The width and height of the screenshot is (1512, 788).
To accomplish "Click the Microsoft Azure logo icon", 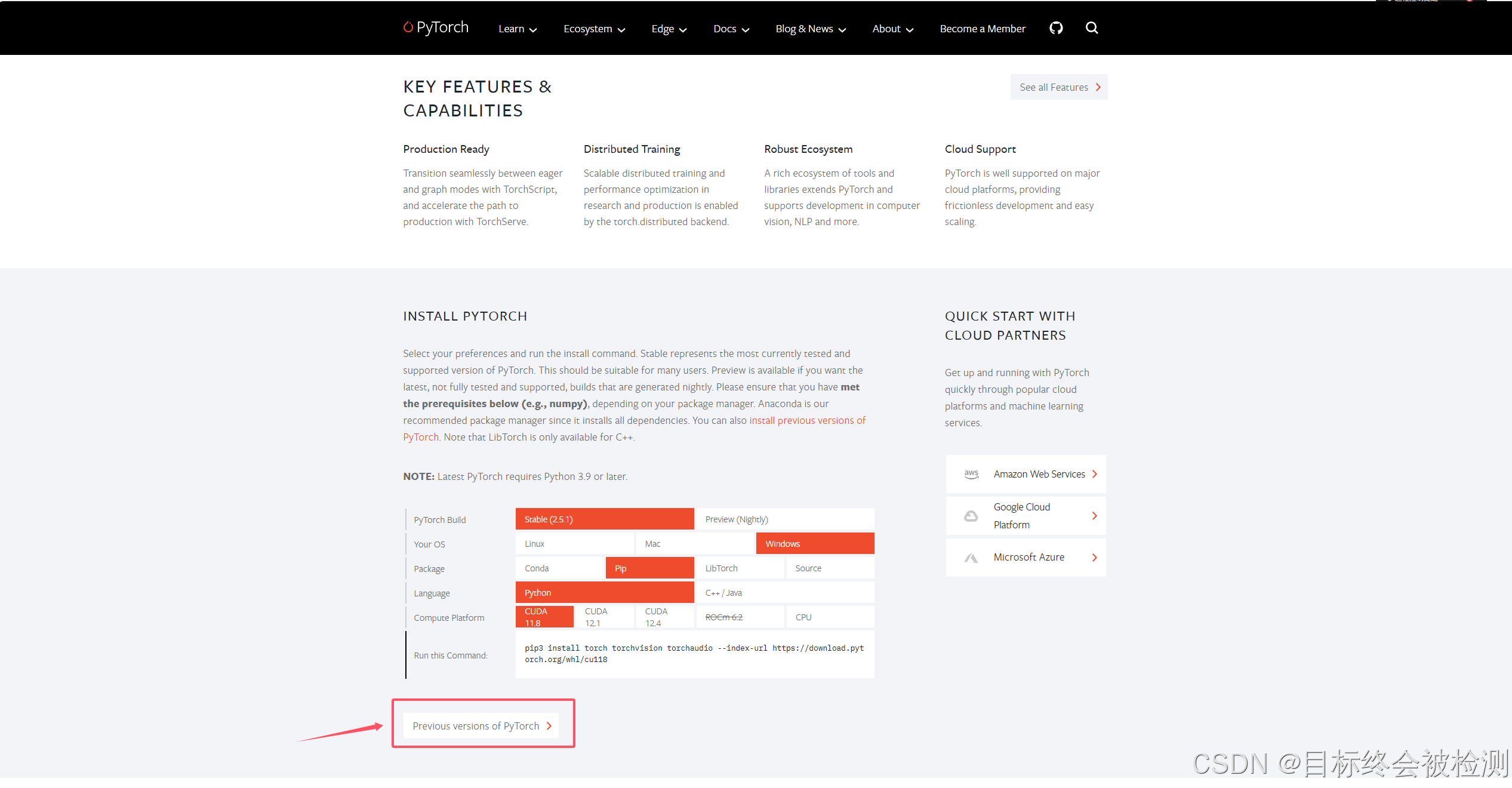I will [x=971, y=558].
